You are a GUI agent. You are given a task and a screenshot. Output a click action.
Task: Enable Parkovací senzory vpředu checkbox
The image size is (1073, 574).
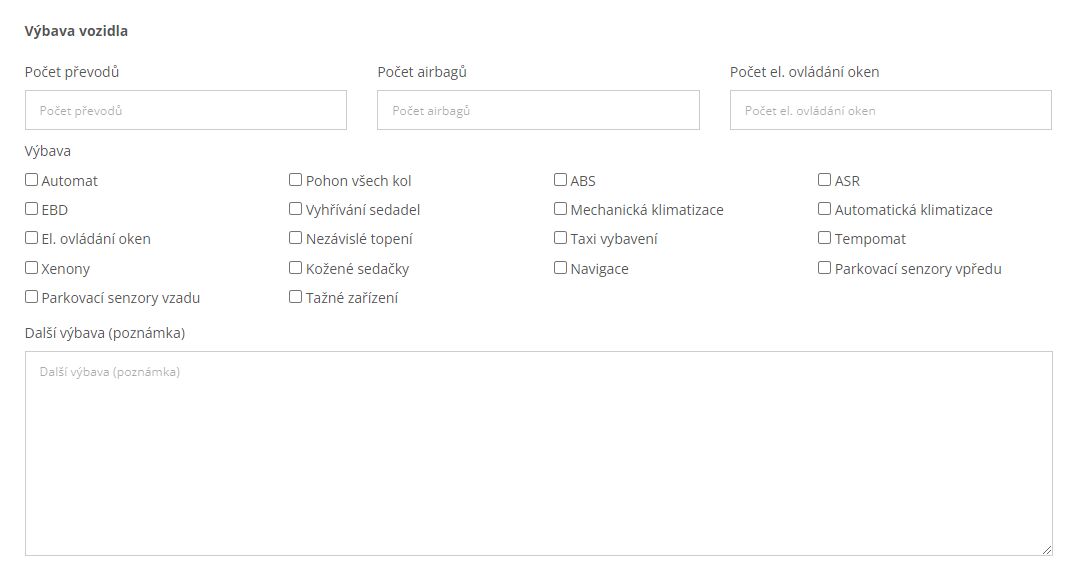[x=825, y=268]
